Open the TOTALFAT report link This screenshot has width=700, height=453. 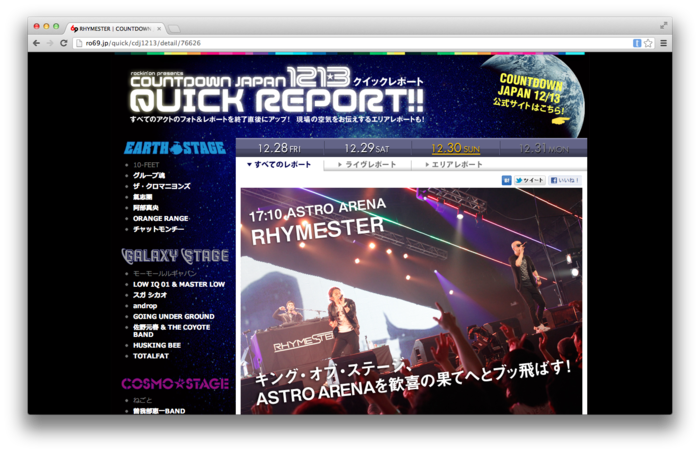point(151,356)
